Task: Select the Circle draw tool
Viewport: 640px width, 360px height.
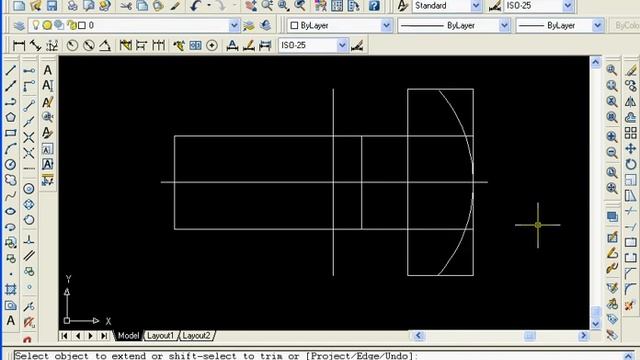Action: coord(11,164)
